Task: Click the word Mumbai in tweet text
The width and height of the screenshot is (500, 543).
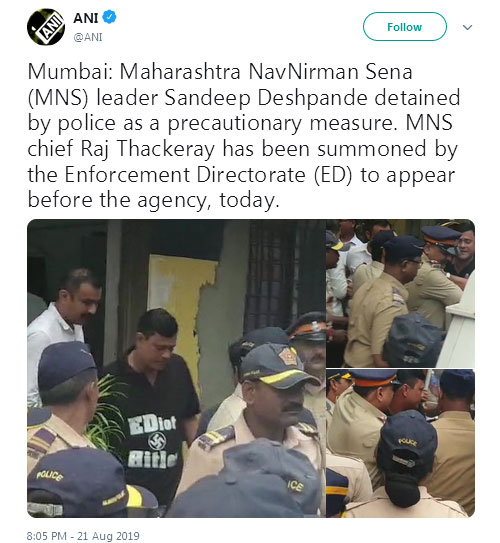Action: (x=70, y=71)
